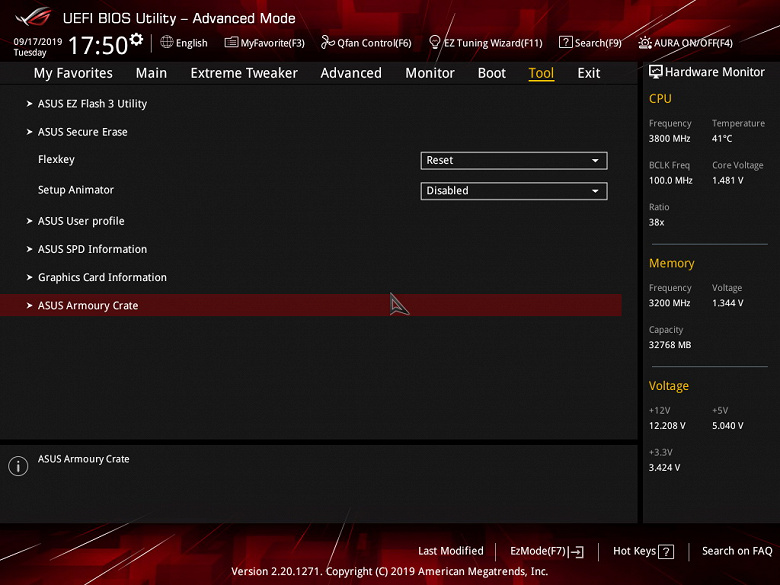Open MyFavorite(F3)
Screen dimensions: 780x585
273,43
